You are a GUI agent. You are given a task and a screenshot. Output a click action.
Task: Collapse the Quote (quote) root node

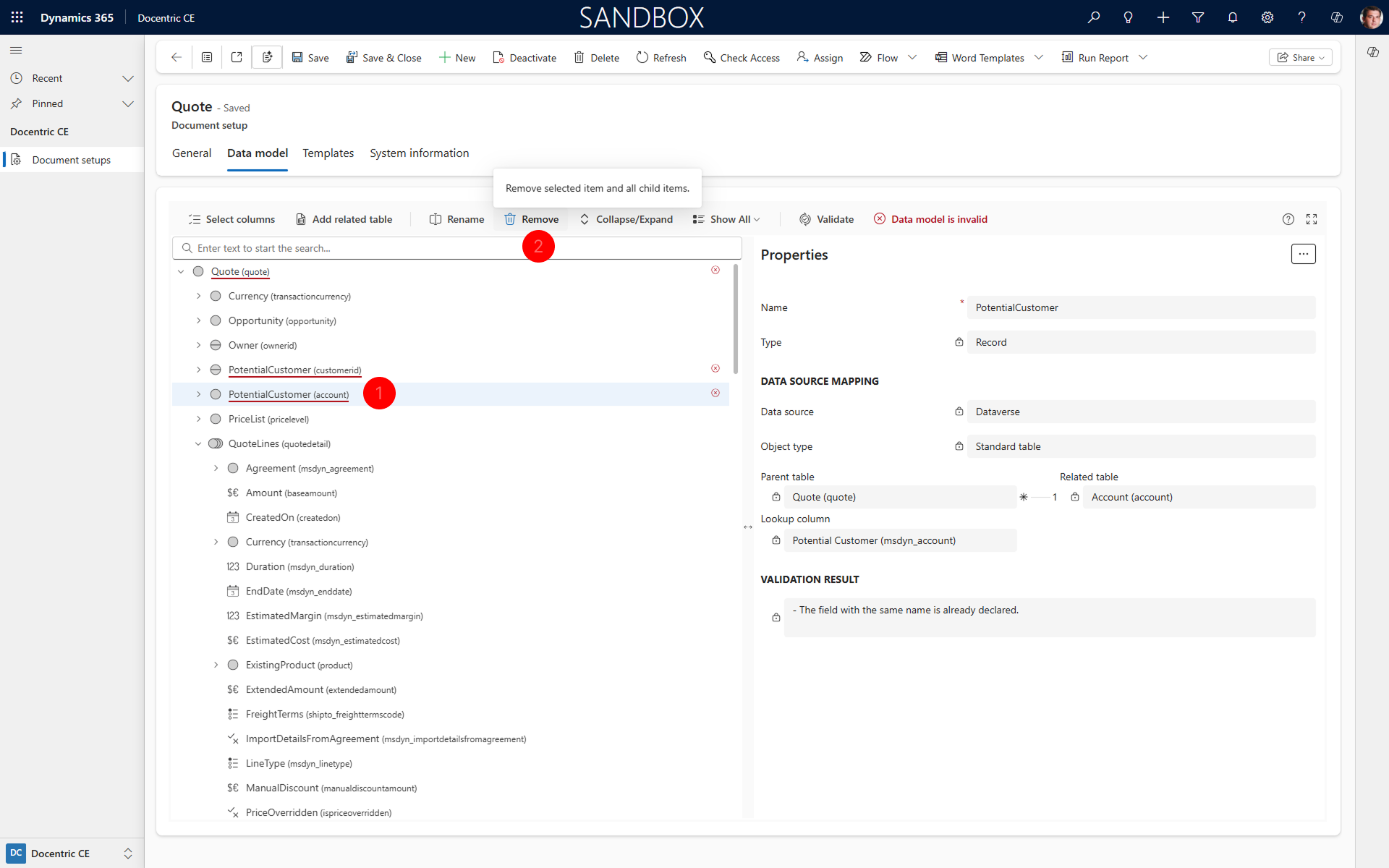click(181, 271)
